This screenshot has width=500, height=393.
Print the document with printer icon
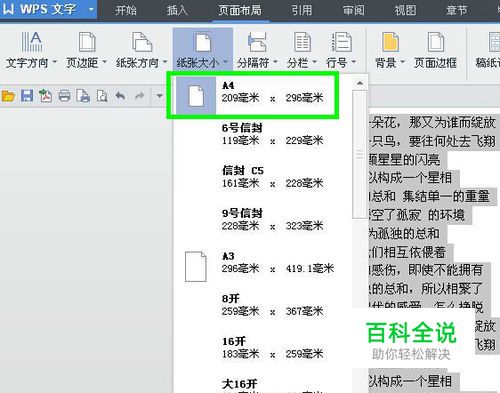[64, 96]
